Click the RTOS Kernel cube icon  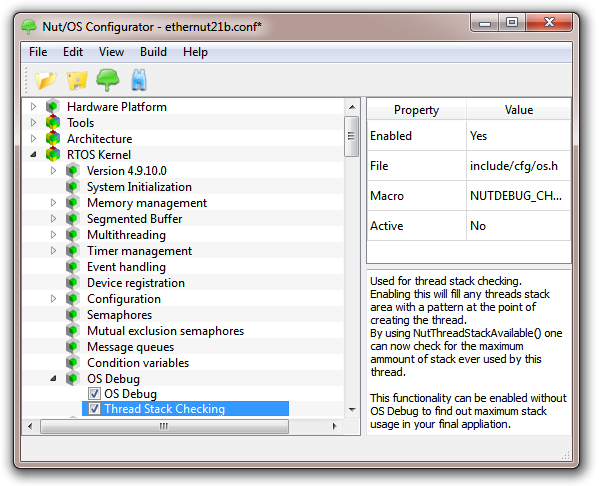click(53, 155)
